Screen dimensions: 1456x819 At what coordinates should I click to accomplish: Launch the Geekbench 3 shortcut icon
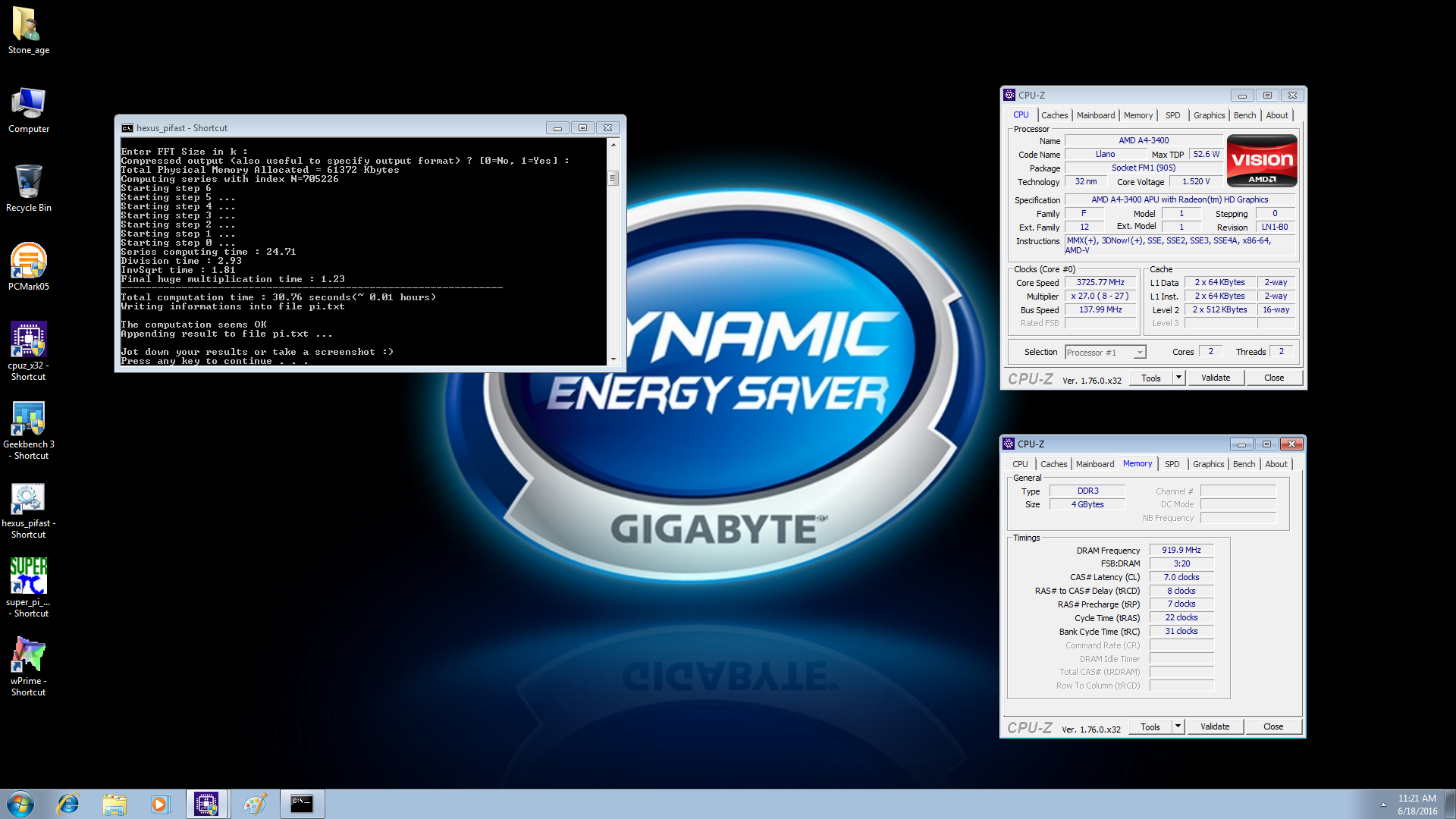pos(29,429)
